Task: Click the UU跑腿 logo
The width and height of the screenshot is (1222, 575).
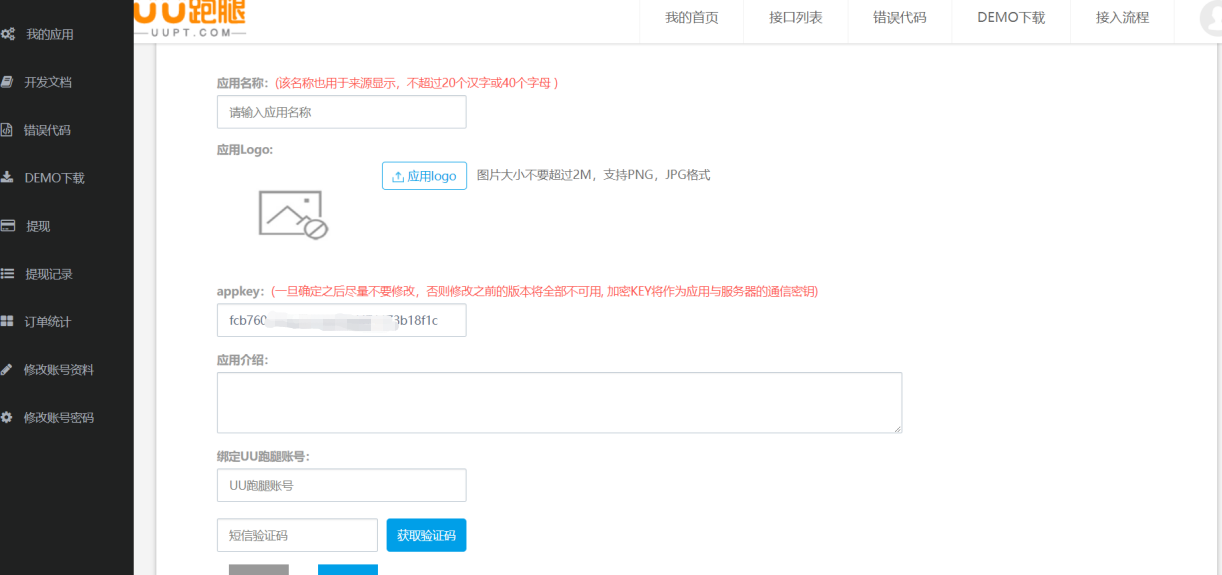Action: coord(190,18)
